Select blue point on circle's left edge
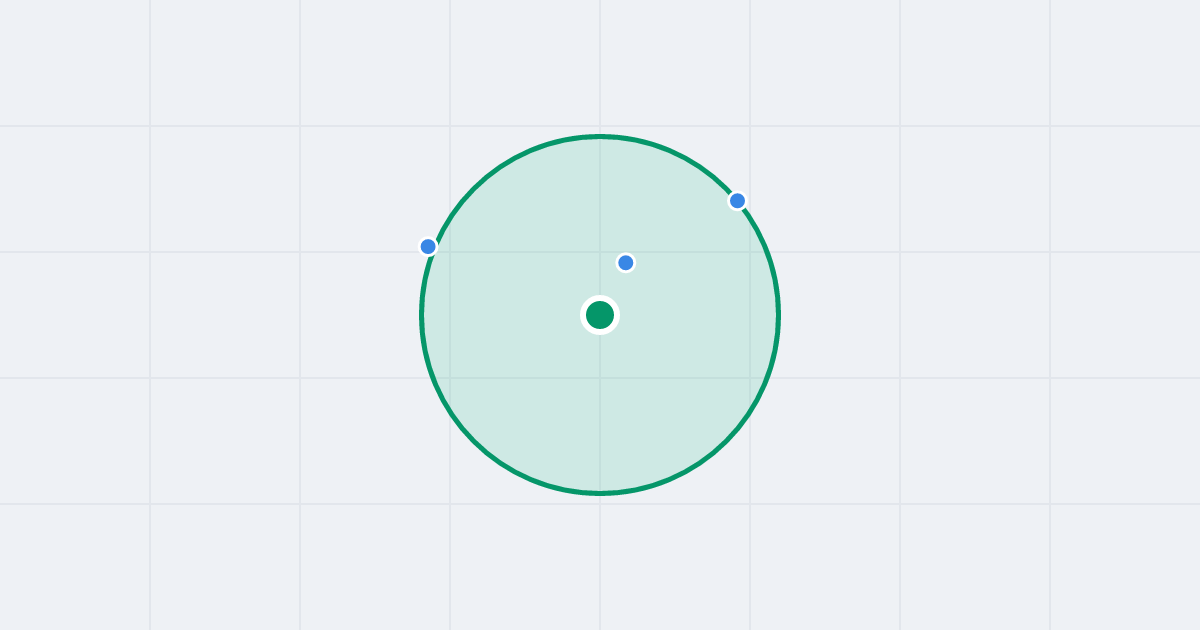 (428, 246)
